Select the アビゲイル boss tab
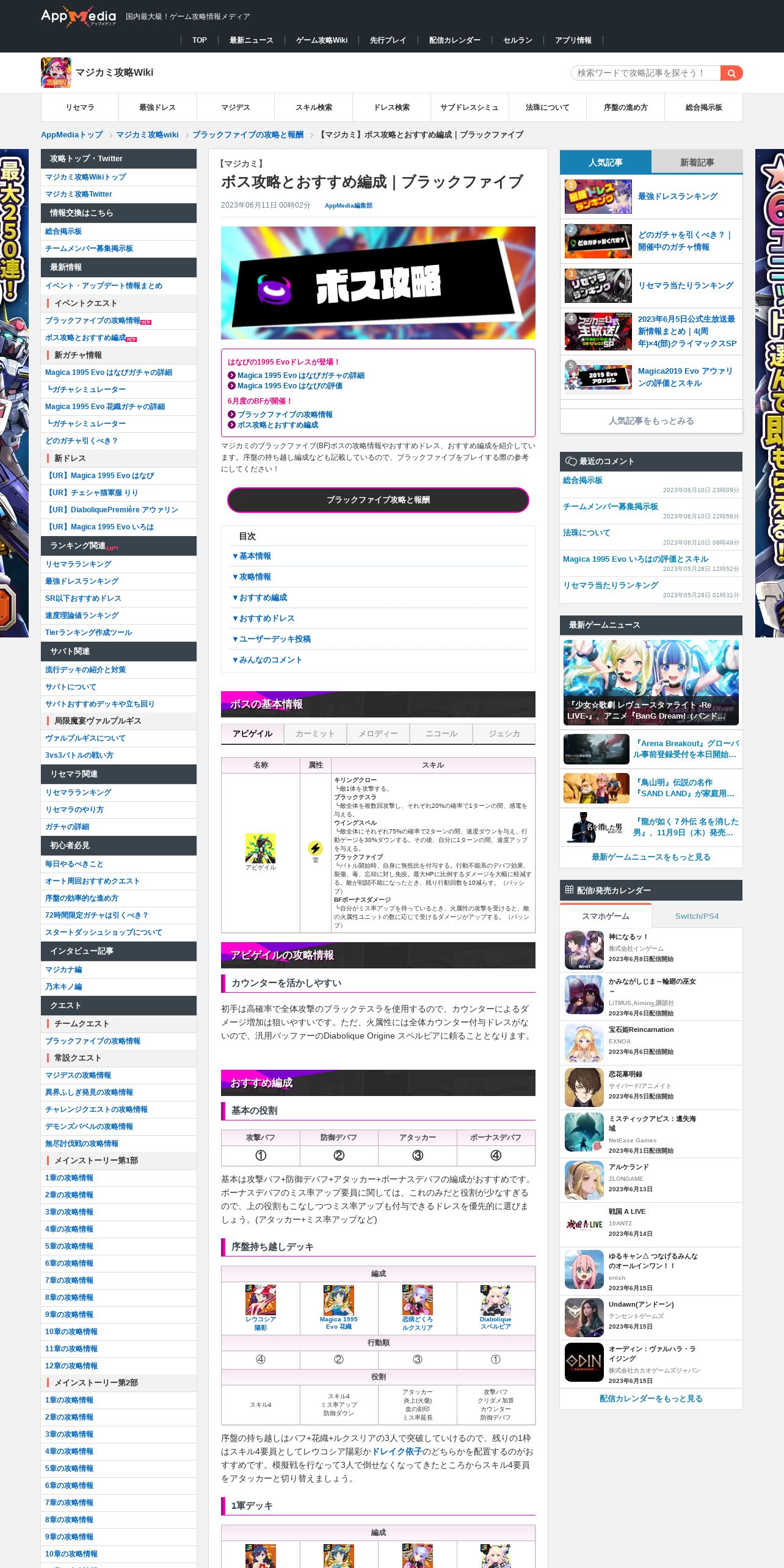Viewport: 784px width, 1568px height. [252, 734]
